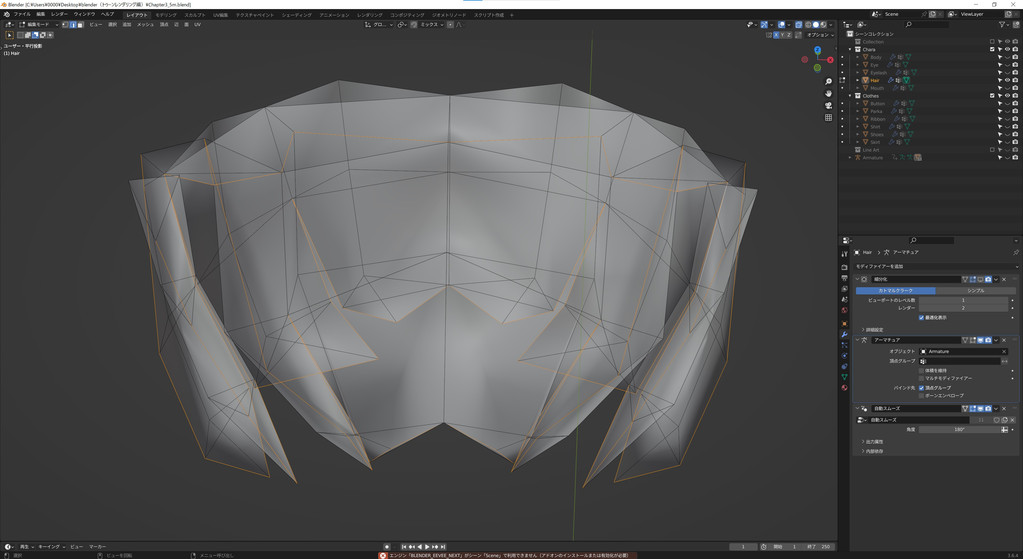Viewport: 1023px width, 559px height.
Task: Open the レンダー menu
Action: pyautogui.click(x=59, y=14)
